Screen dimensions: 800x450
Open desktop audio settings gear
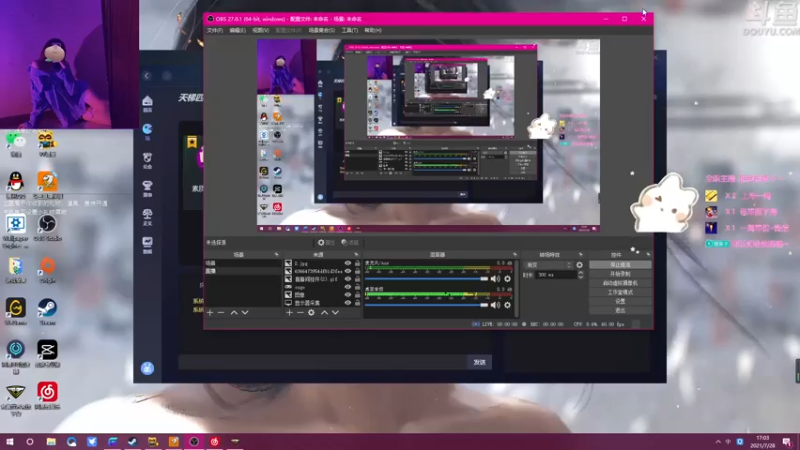click(x=507, y=305)
